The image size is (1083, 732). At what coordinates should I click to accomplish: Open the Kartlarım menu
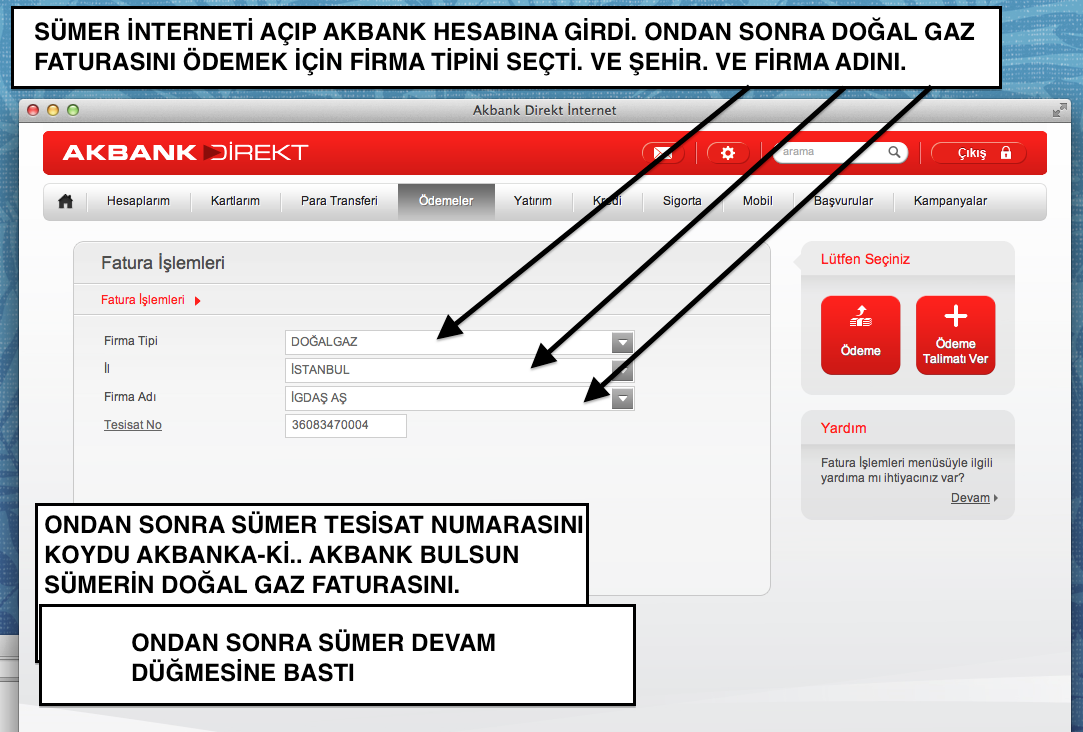(x=236, y=201)
